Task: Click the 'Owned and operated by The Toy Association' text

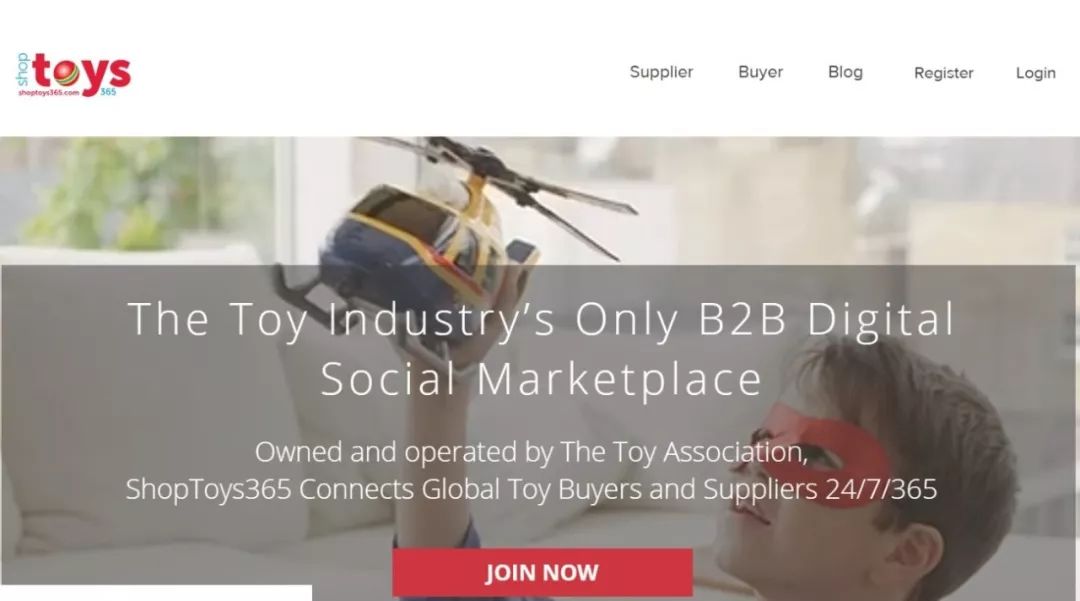Action: [531, 452]
